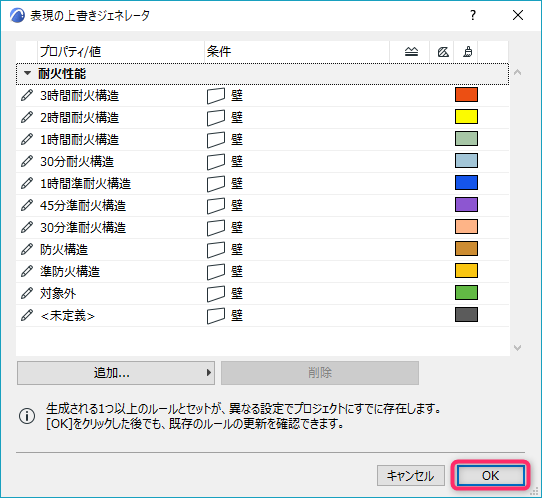Click the help question mark icon
Viewport: 542px width, 498px height.
[473, 15]
